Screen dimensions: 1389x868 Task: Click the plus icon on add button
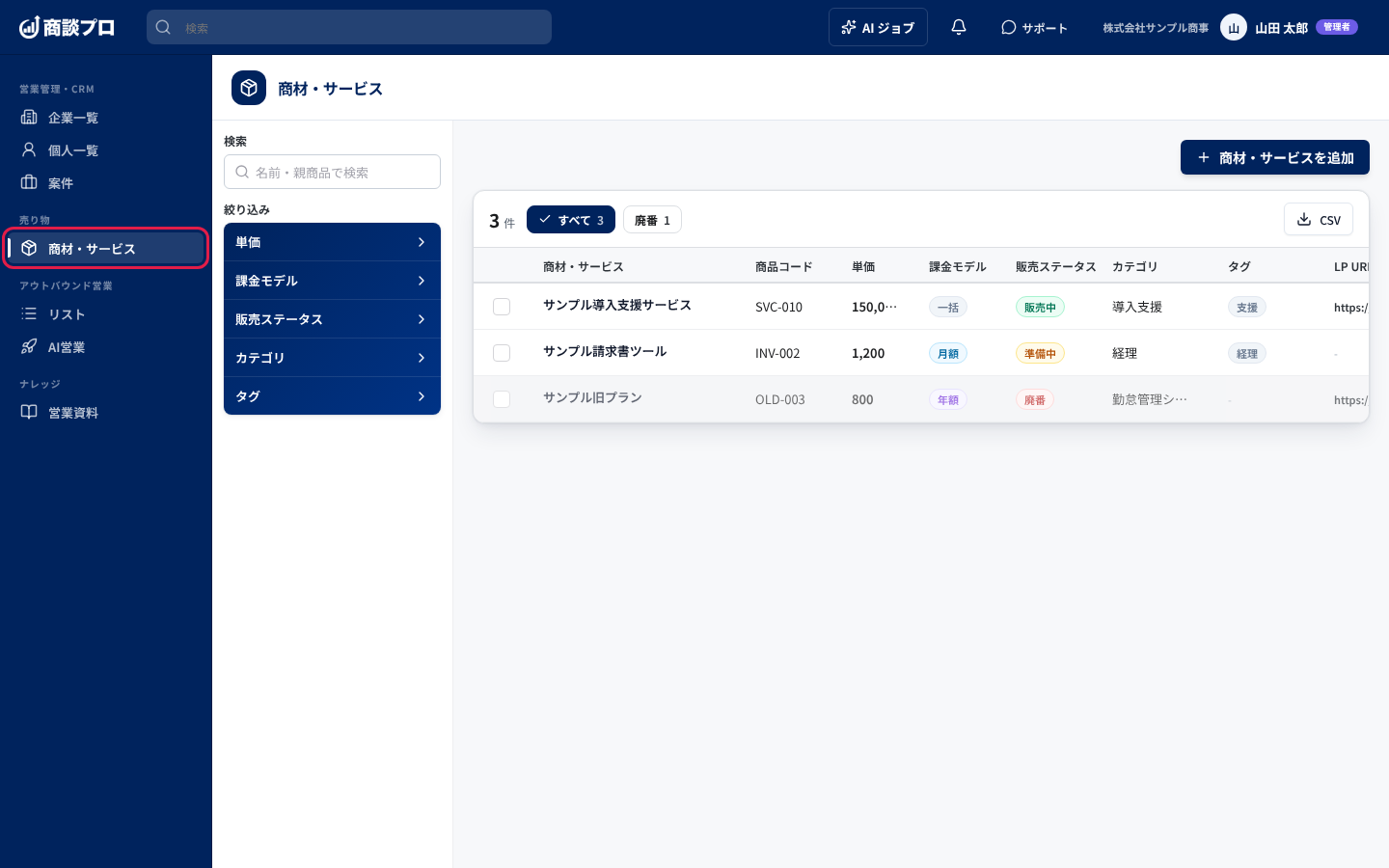[1204, 157]
